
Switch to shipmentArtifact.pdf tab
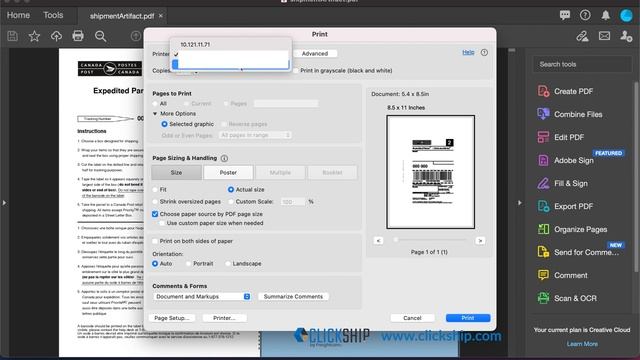point(122,16)
